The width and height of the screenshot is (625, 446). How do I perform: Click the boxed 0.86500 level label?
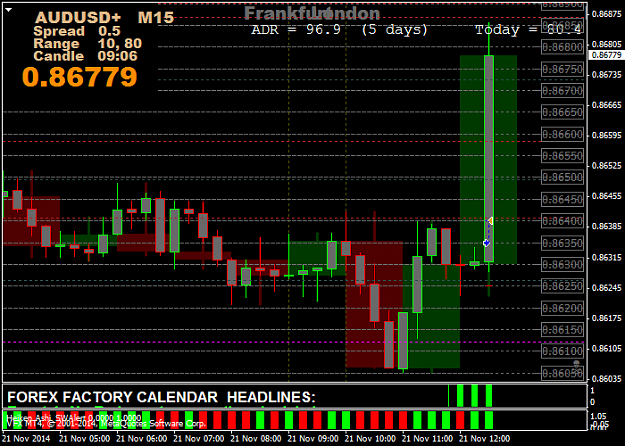tap(562, 177)
